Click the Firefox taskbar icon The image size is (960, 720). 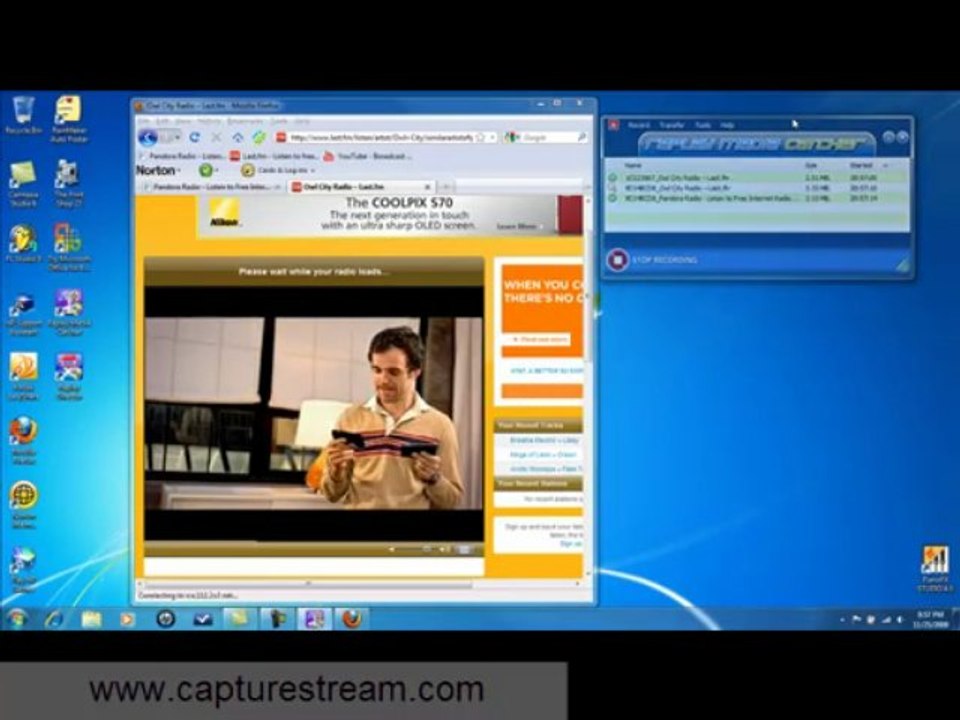(x=351, y=619)
